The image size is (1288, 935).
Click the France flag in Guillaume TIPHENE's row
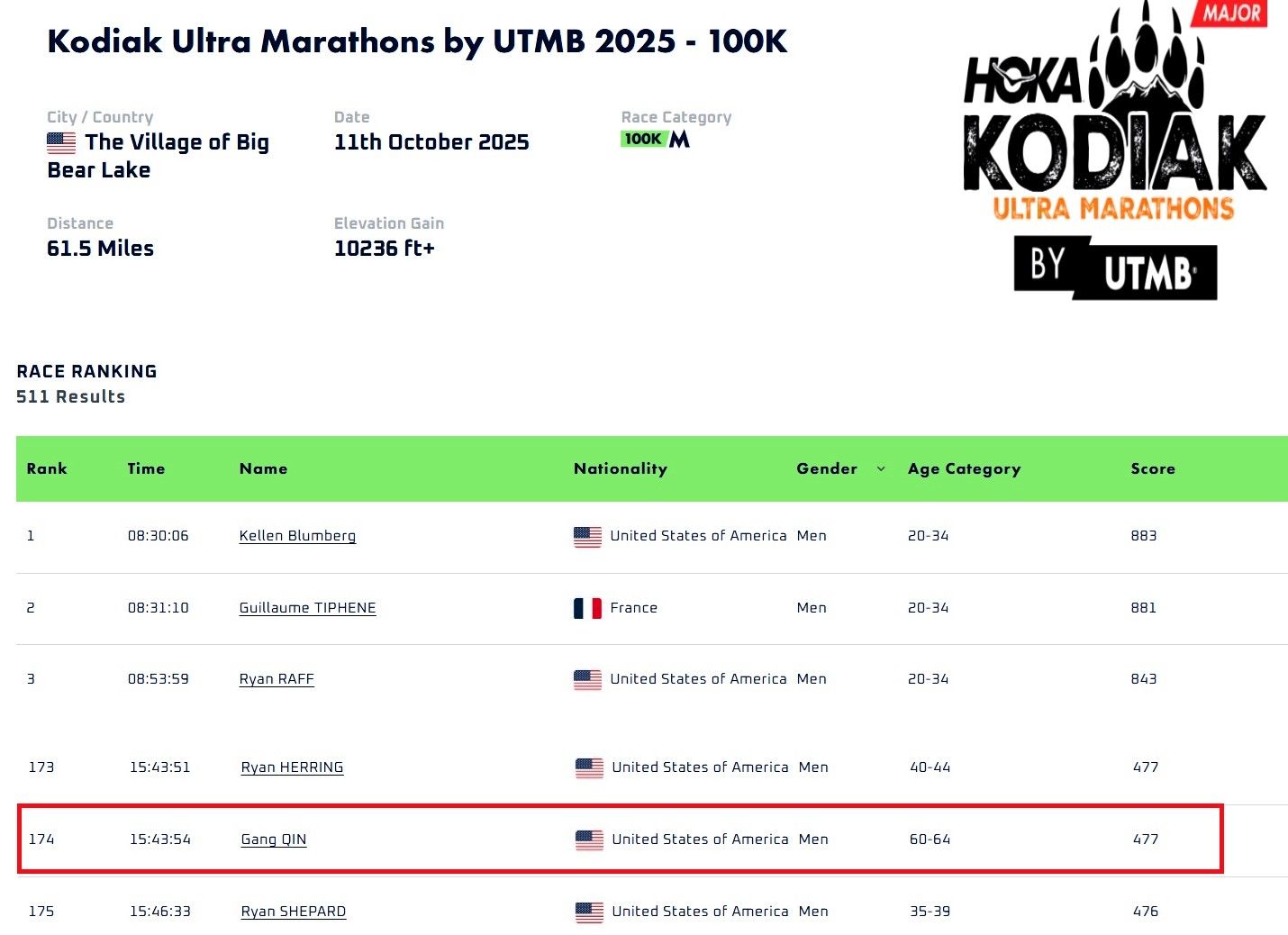[587, 609]
